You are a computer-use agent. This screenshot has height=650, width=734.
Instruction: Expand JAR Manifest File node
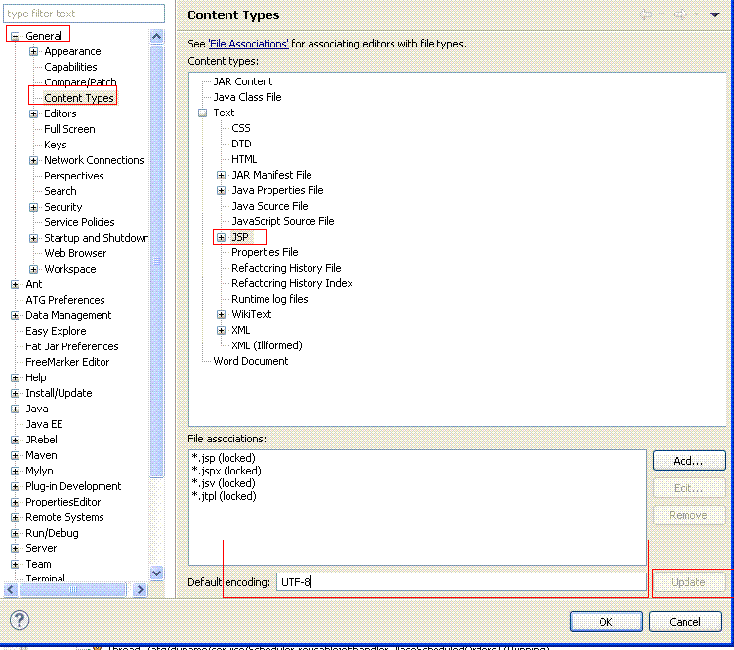tap(221, 175)
